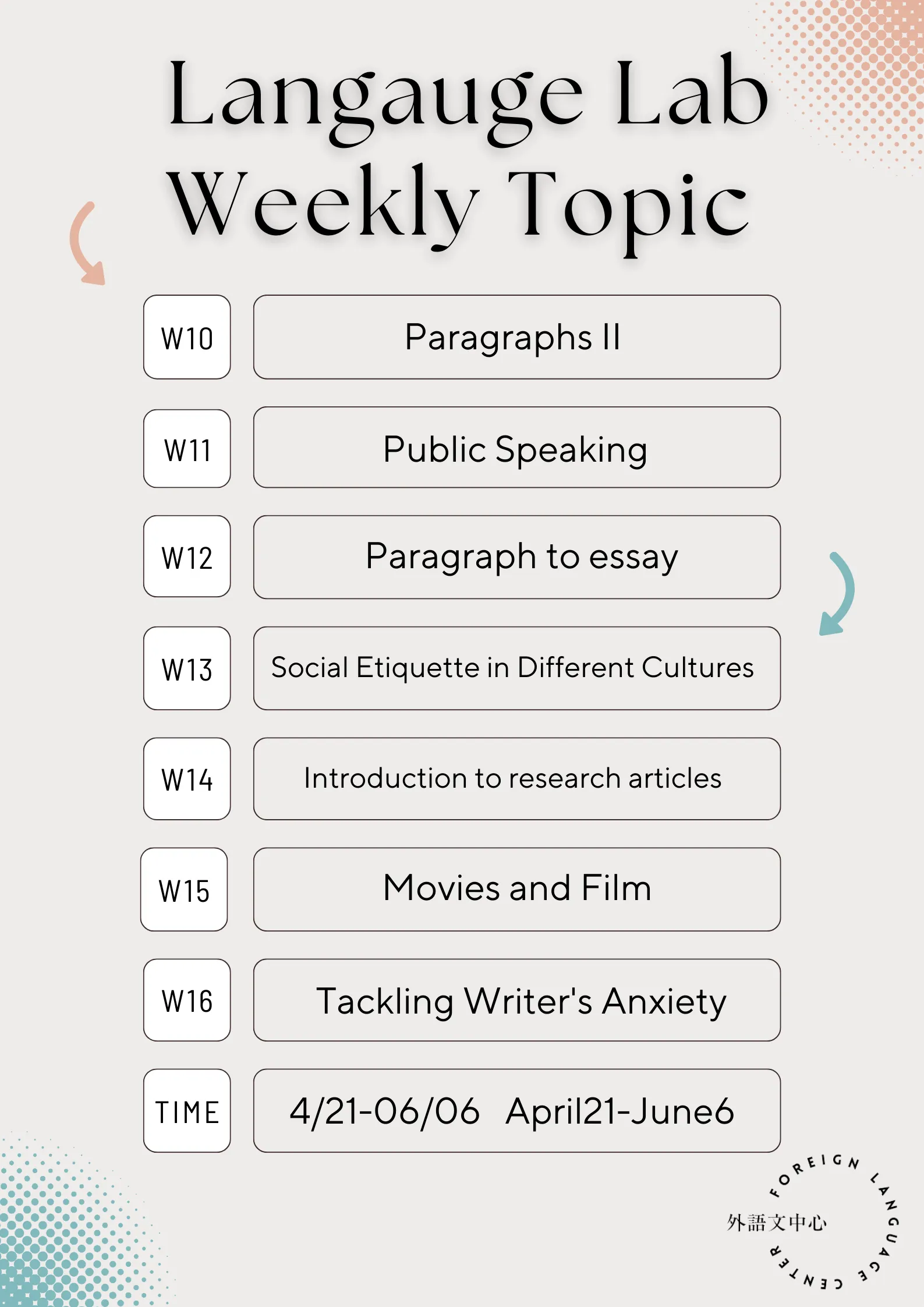The height and width of the screenshot is (1307, 924).
Task: Select the Public Speaking topic
Action: [517, 447]
